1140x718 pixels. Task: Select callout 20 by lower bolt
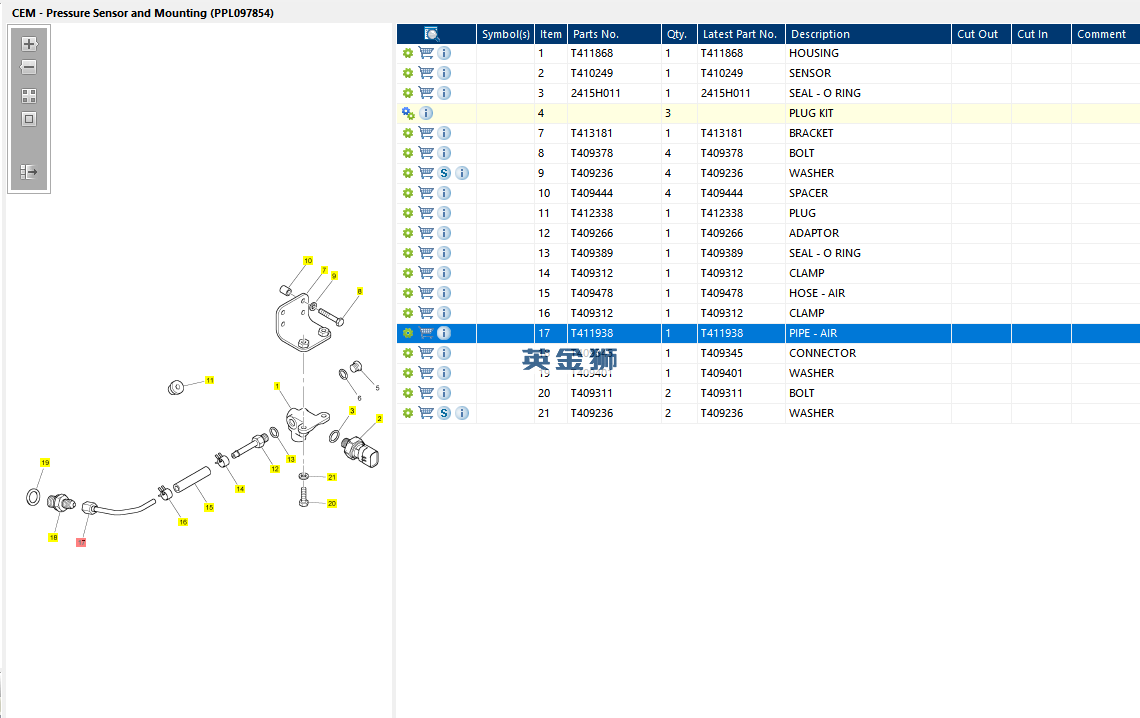[x=332, y=503]
